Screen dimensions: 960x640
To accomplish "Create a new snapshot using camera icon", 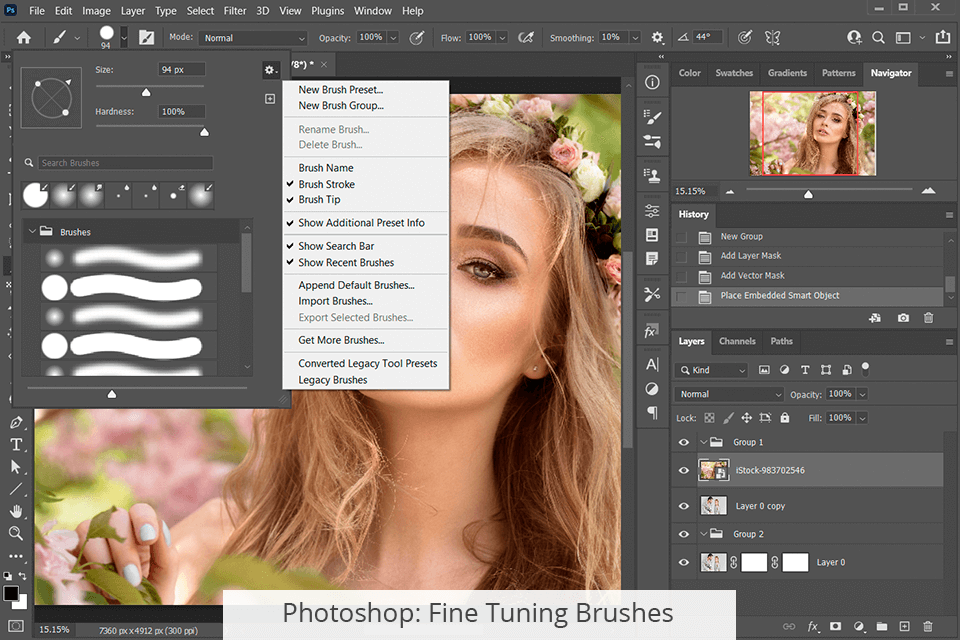I will pos(903,318).
